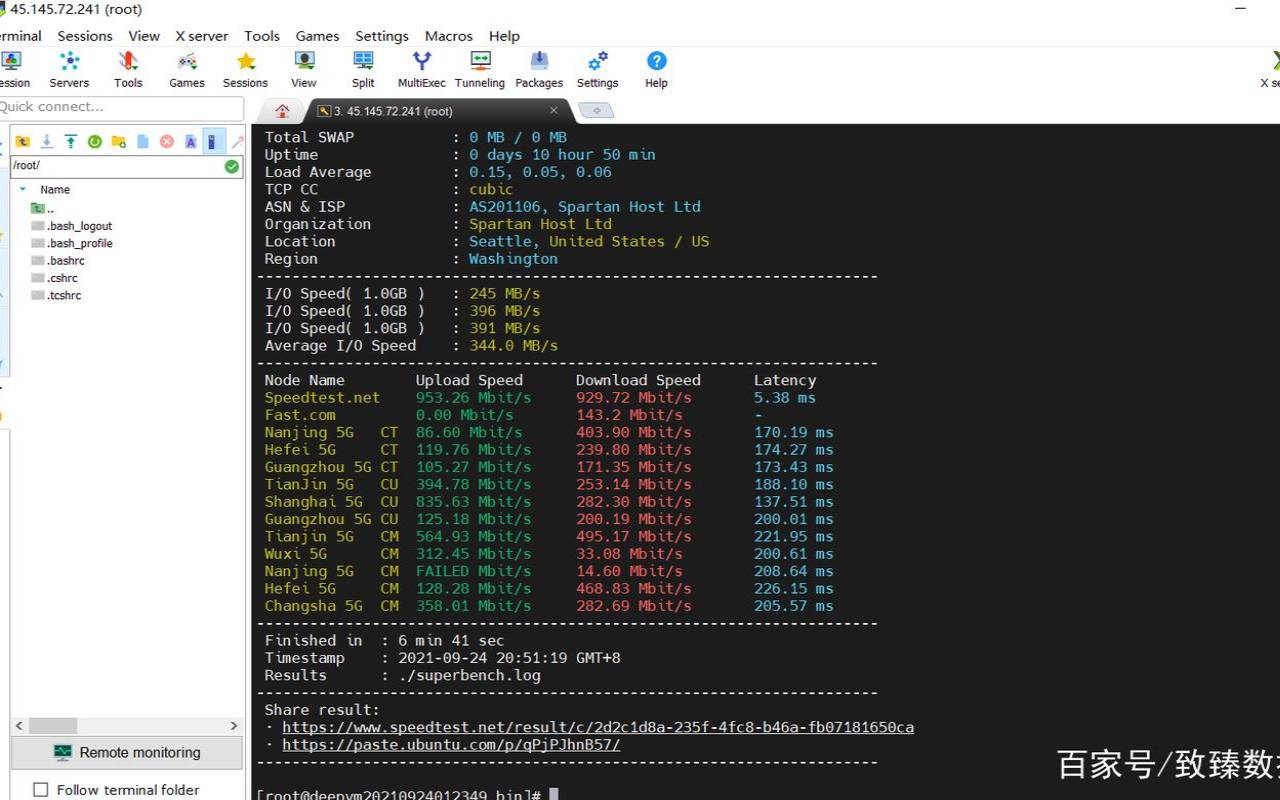Click the 344.0 MB/s average I/O value
The height and width of the screenshot is (800, 1280).
(x=513, y=346)
